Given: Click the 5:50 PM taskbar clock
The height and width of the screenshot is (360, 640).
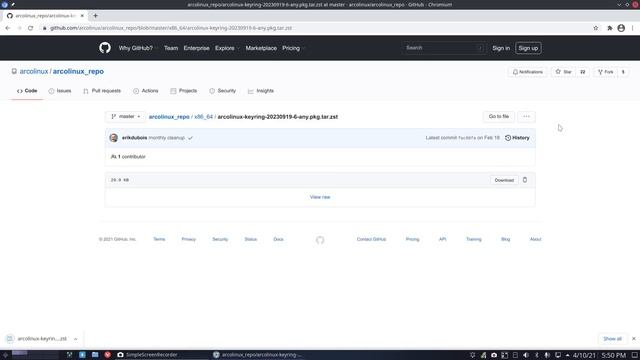Looking at the screenshot, I should point(613,355).
